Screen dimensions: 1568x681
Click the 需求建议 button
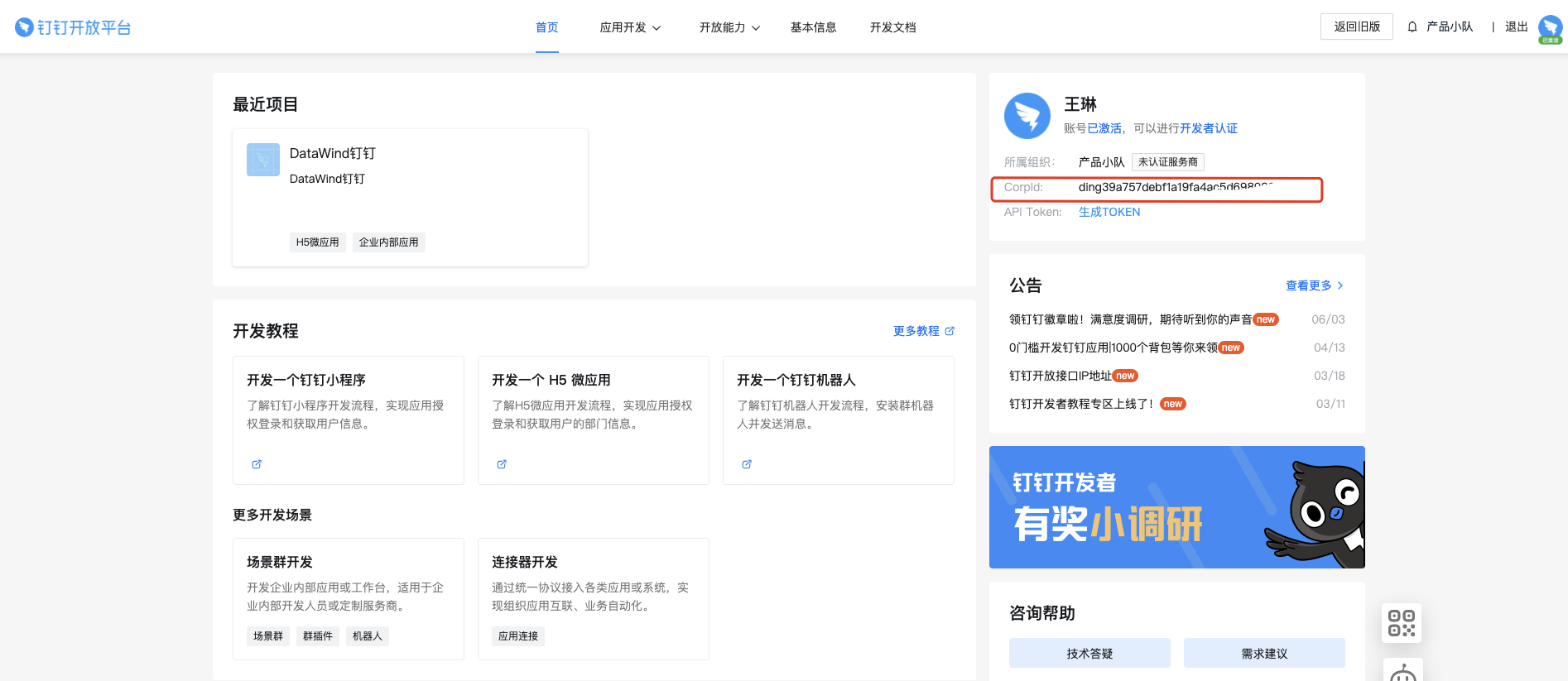(x=1264, y=653)
